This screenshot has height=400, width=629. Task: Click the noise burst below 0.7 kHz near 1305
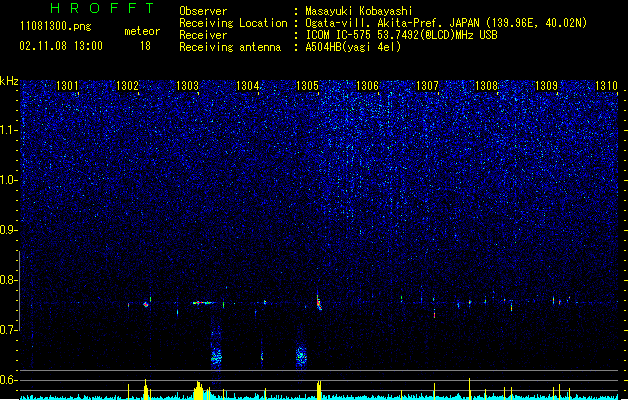click(x=301, y=355)
